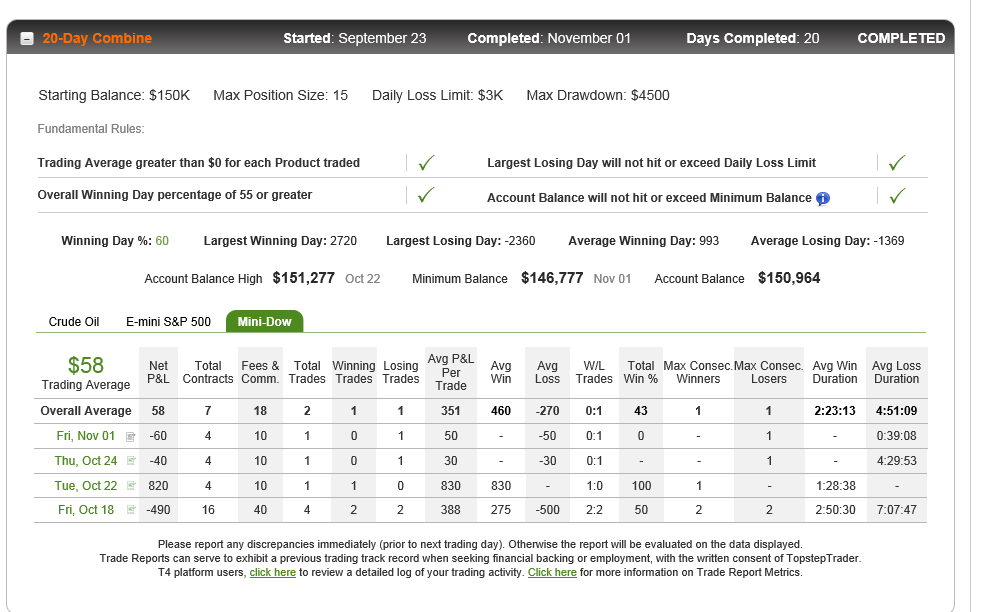
Task: Click the Winning Day % value 60
Action: [x=162, y=241]
